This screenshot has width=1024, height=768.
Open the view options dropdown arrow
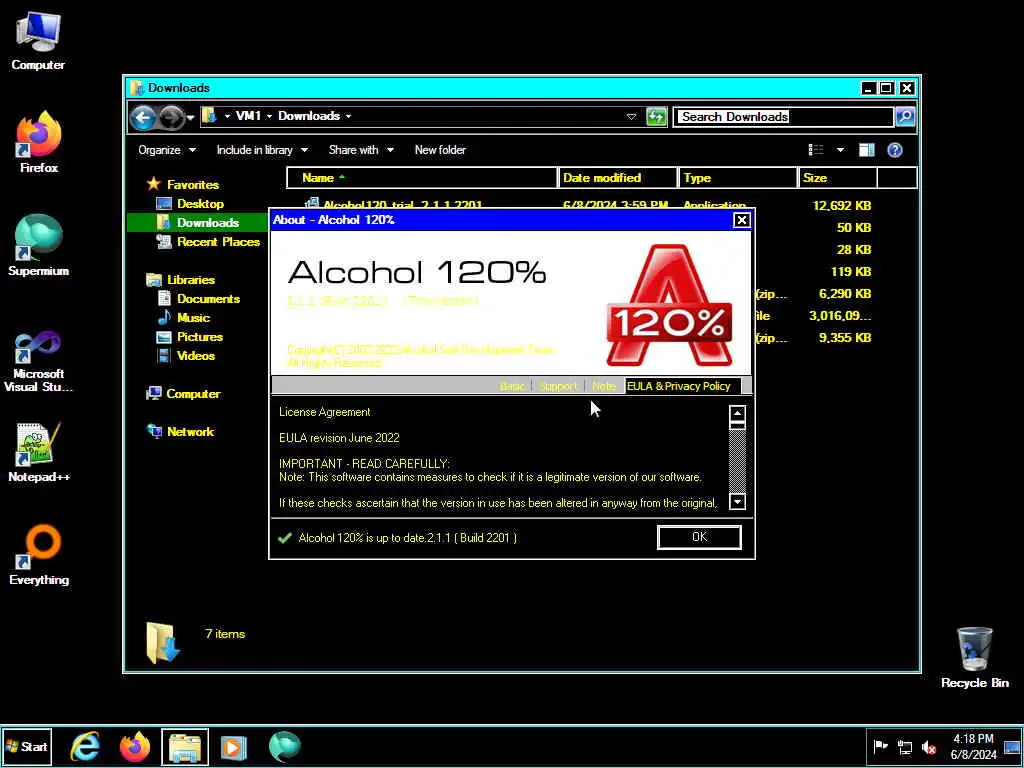point(840,150)
